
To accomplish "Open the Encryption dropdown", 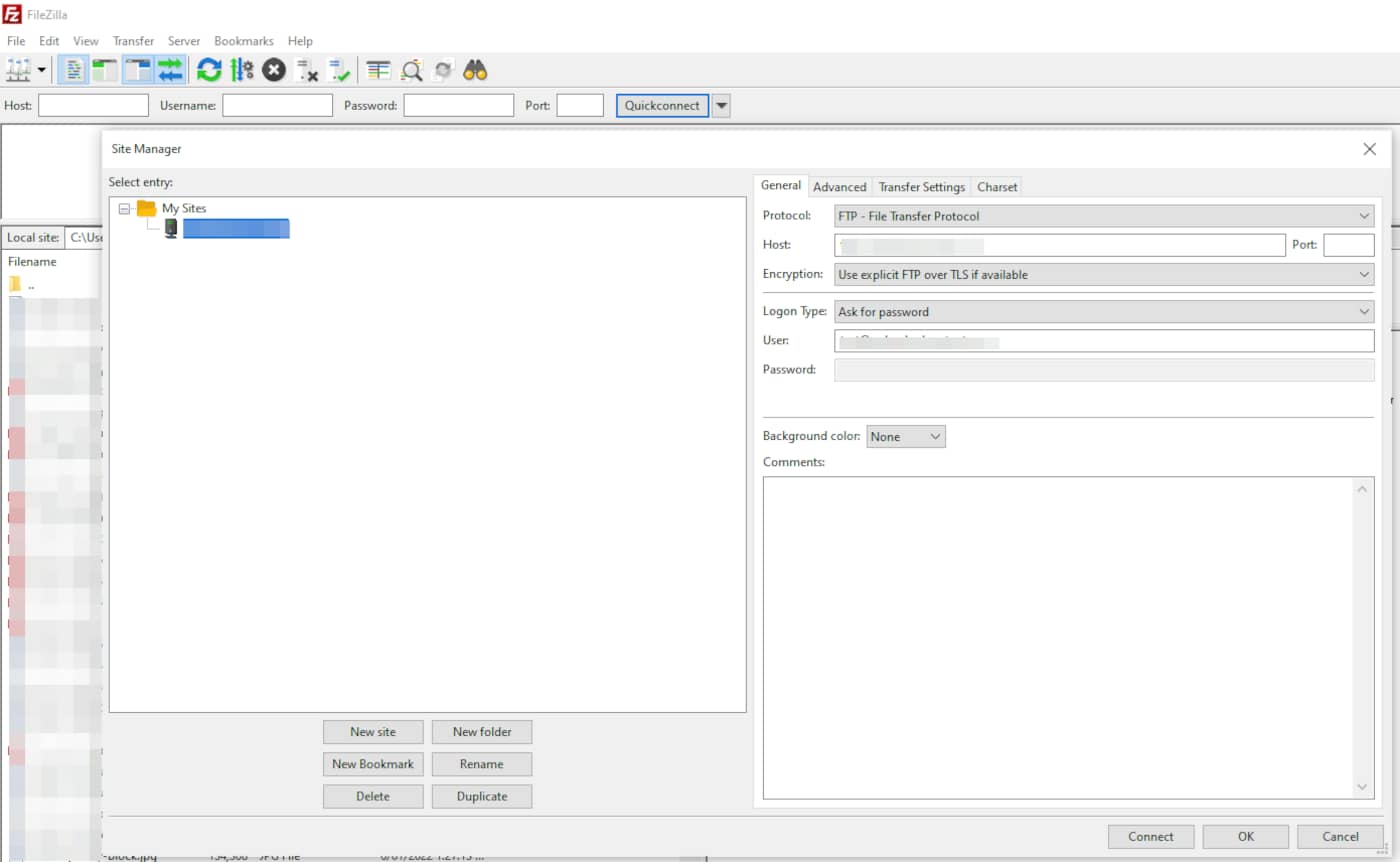I will coord(1104,274).
